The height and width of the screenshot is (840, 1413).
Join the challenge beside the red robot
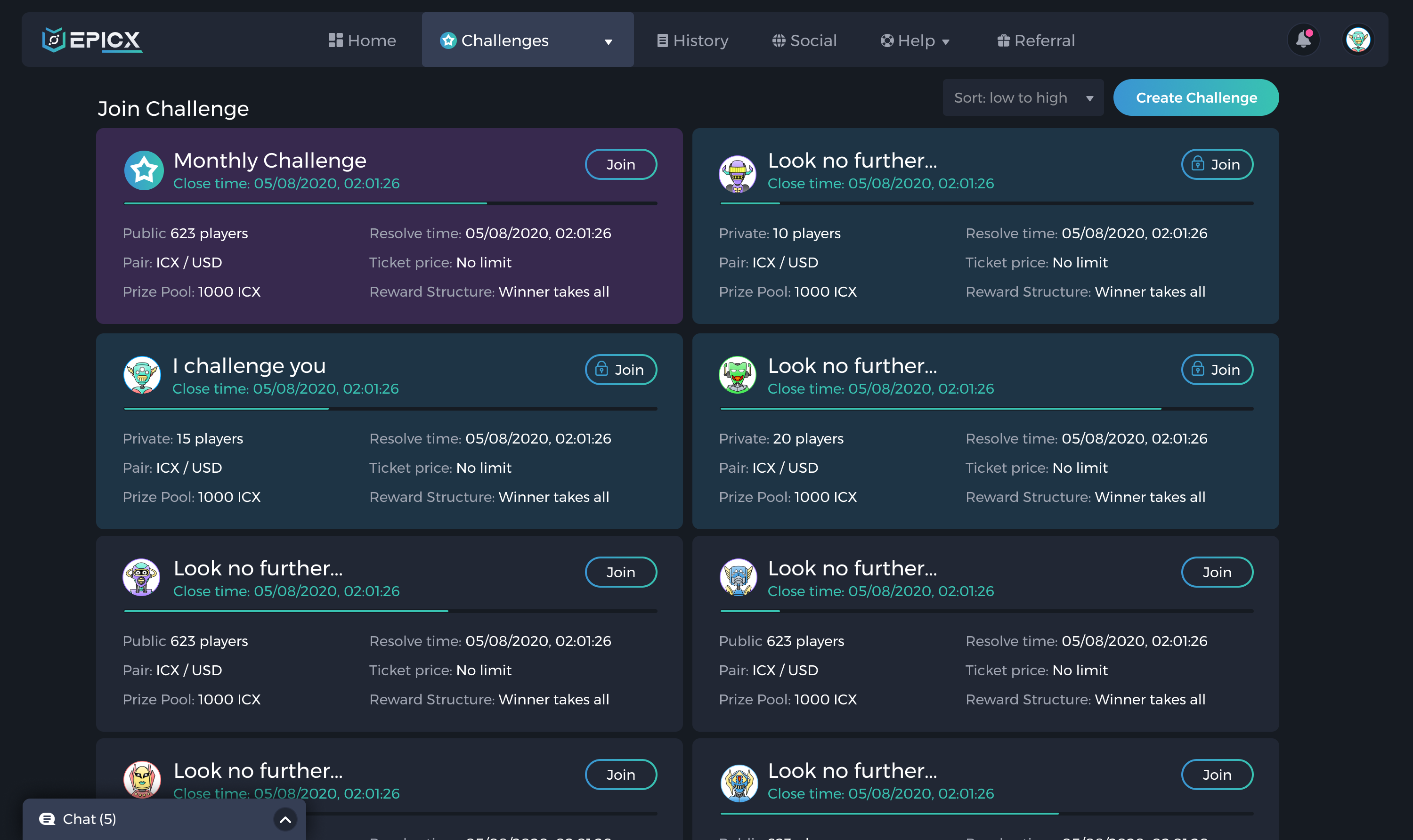[621, 775]
